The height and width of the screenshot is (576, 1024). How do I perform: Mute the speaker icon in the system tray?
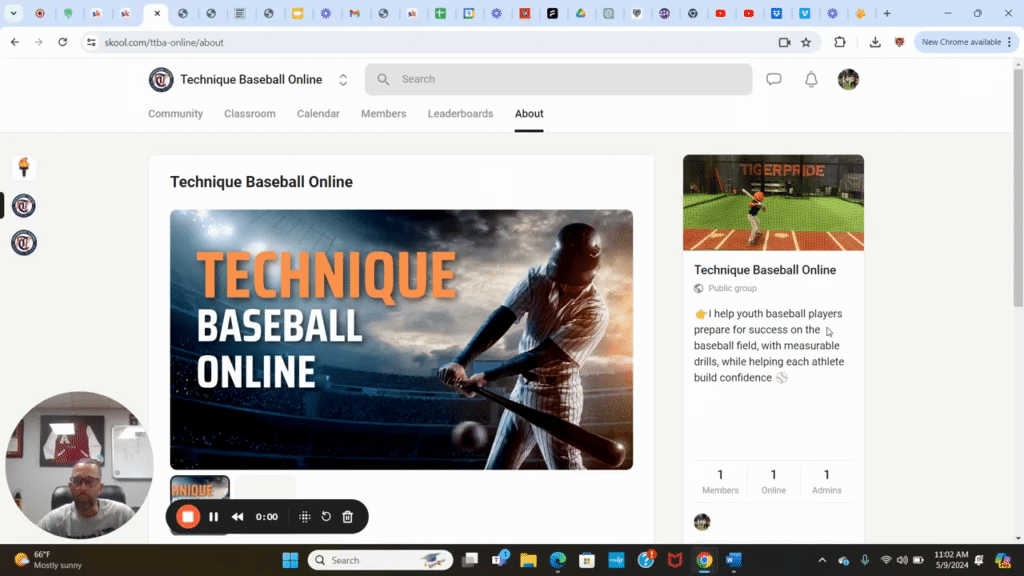pyautogui.click(x=903, y=560)
